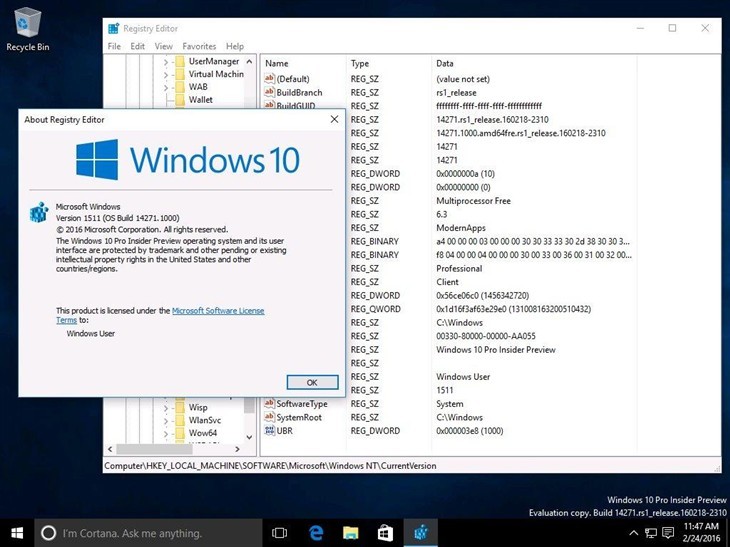
Task: Click the Windows Start button
Action: [x=17, y=533]
